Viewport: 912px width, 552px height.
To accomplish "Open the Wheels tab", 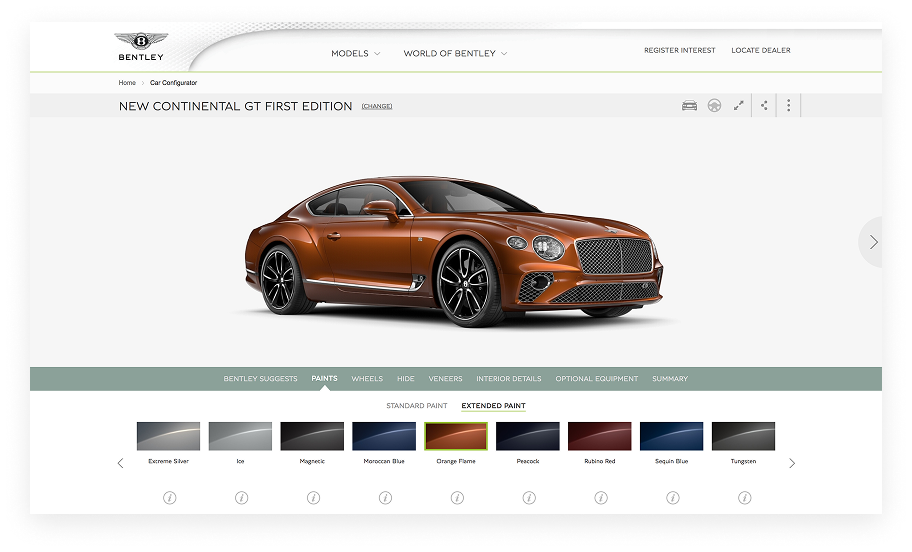I will [x=367, y=379].
